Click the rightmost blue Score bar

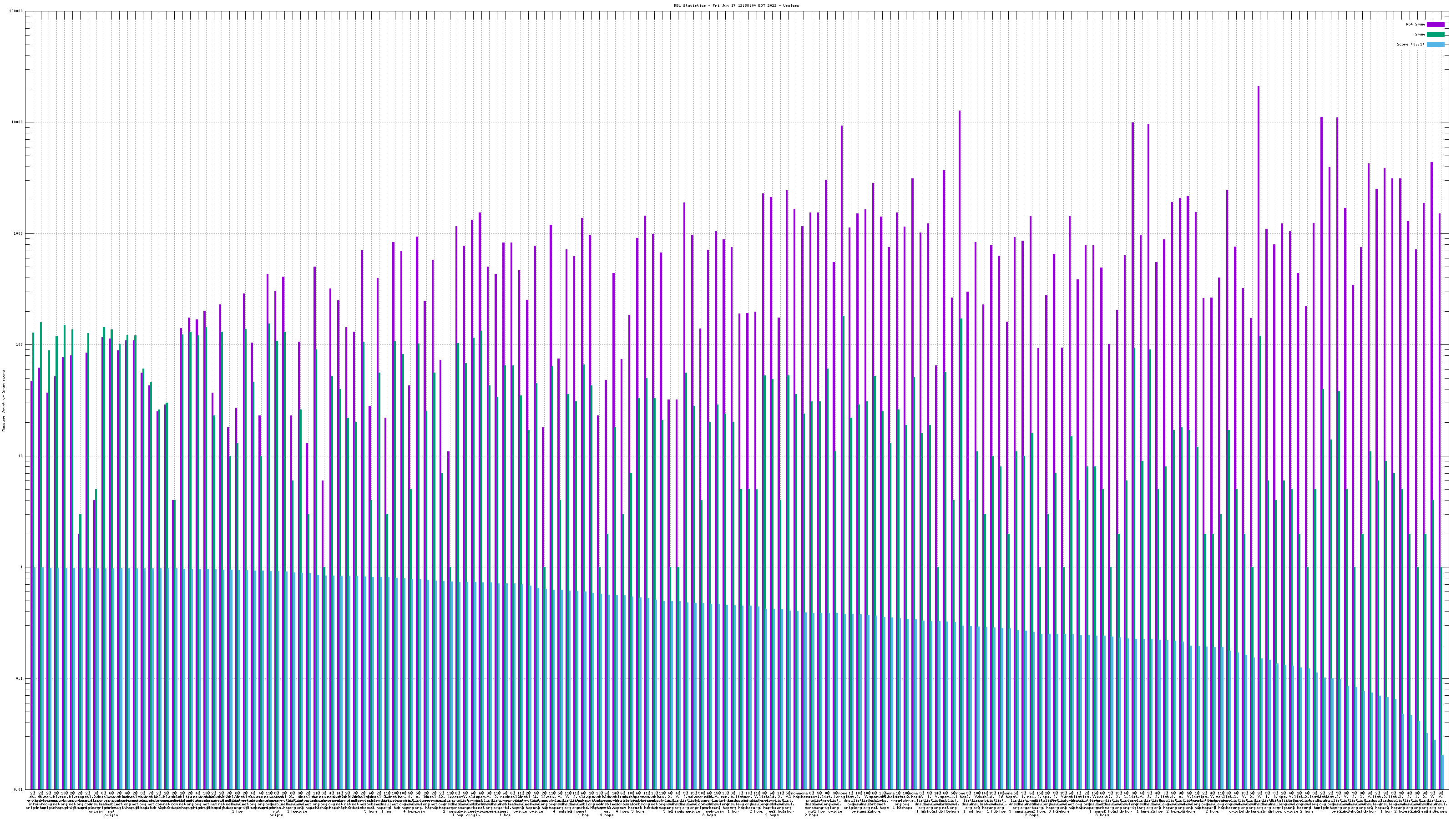[x=1442, y=772]
